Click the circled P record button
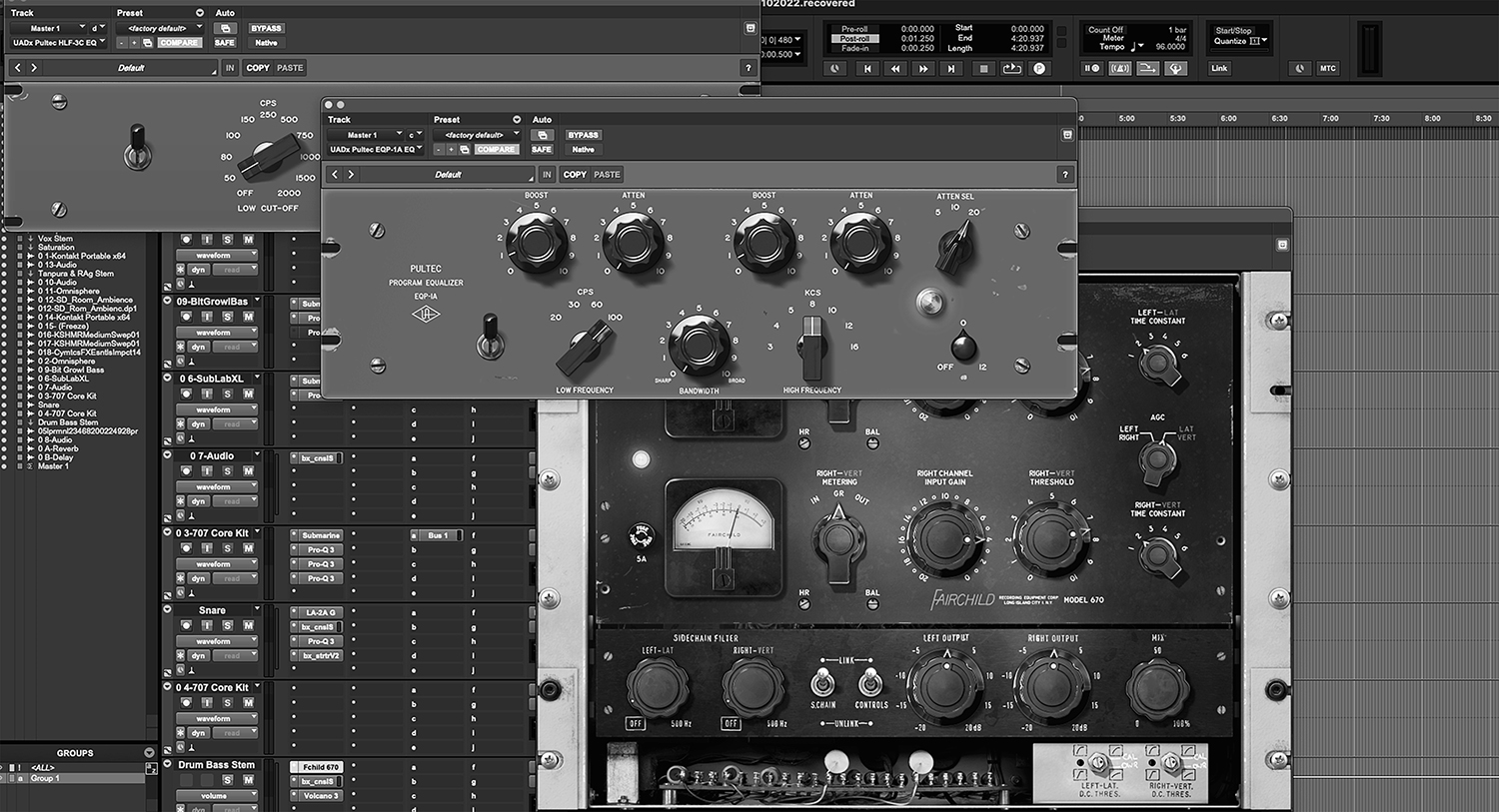 (x=1039, y=69)
